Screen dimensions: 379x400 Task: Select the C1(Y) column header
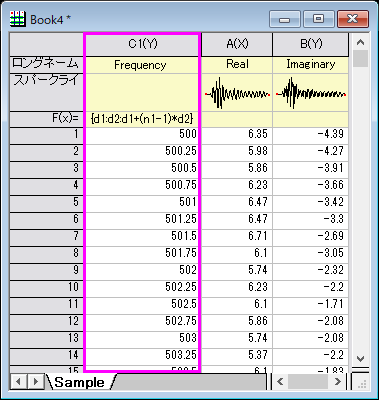142,44
